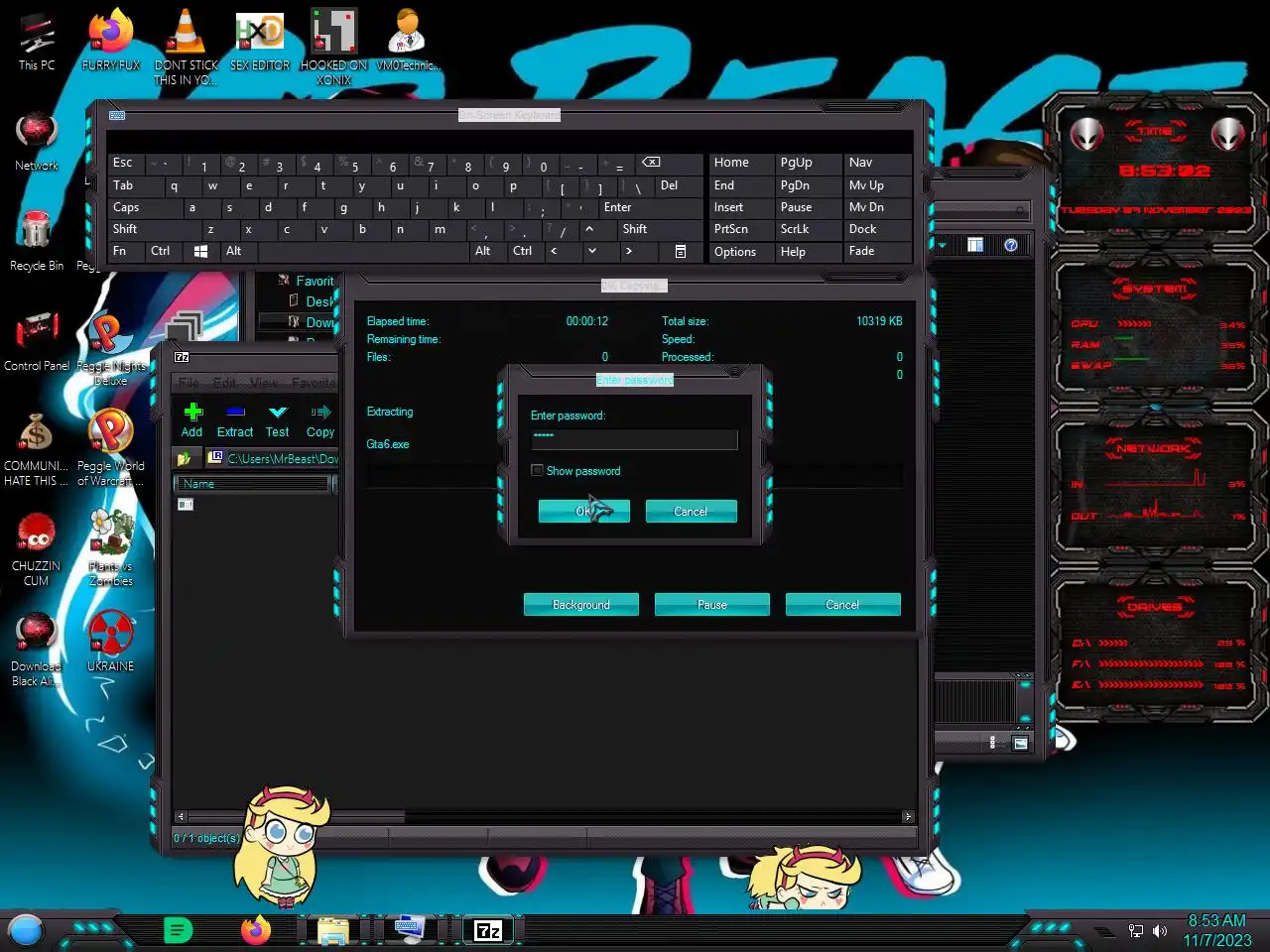Click the preview pane icon in the Explorer window
The height and width of the screenshot is (952, 1270).
975,245
